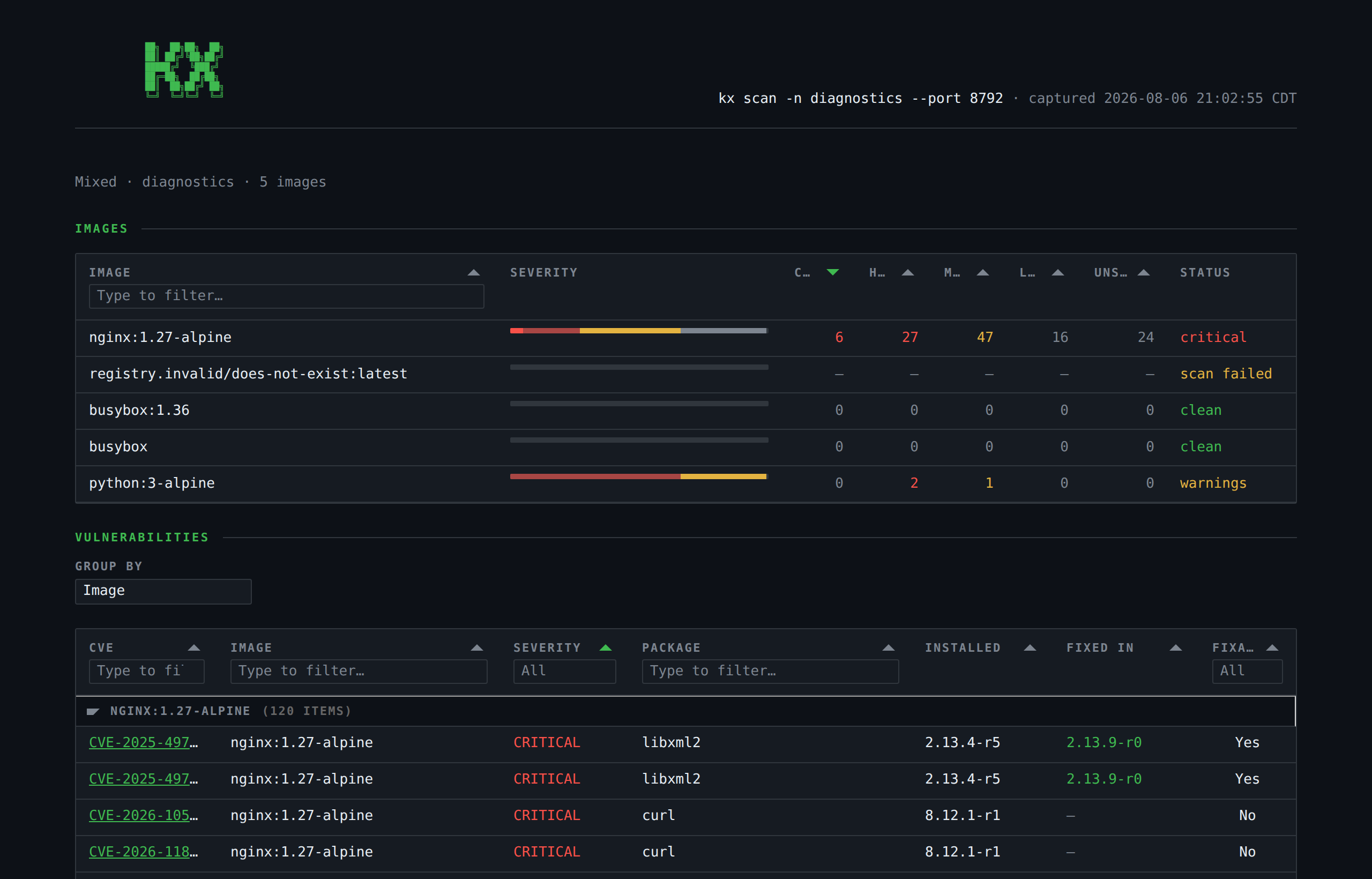Screen dimensions: 1372x879
Task: Click busybox:1.36 'clean' status
Action: click(x=1201, y=411)
